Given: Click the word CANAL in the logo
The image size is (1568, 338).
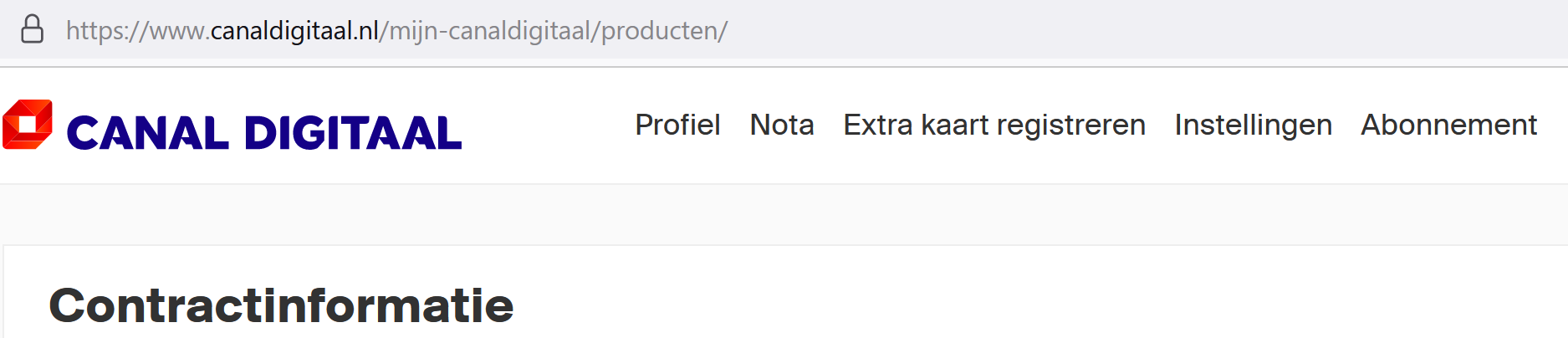Looking at the screenshot, I should point(147,133).
